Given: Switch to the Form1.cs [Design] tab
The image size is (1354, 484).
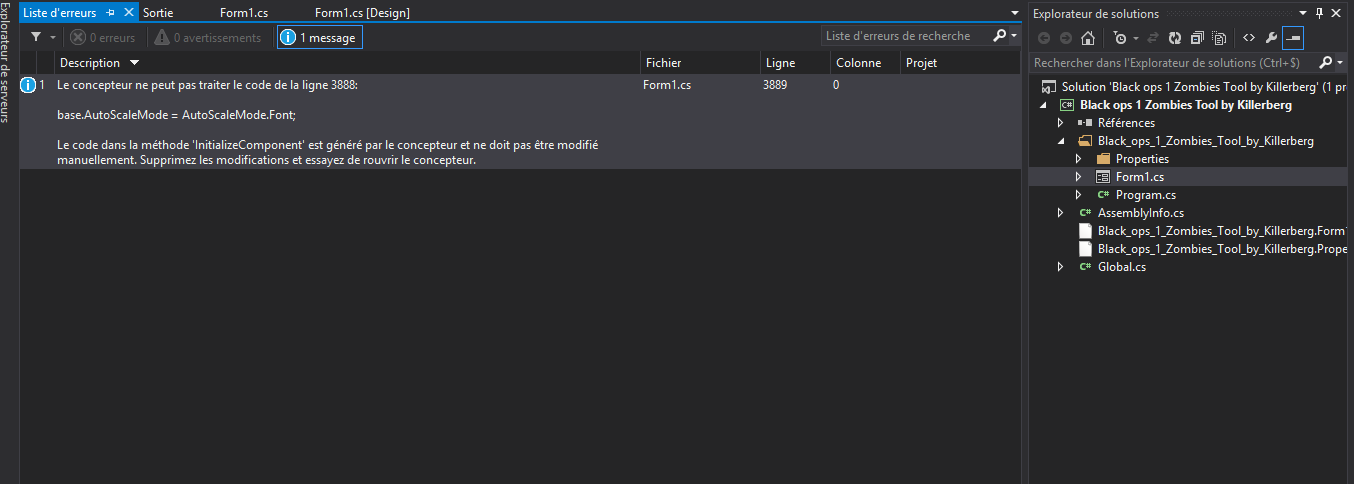Looking at the screenshot, I should point(362,13).
